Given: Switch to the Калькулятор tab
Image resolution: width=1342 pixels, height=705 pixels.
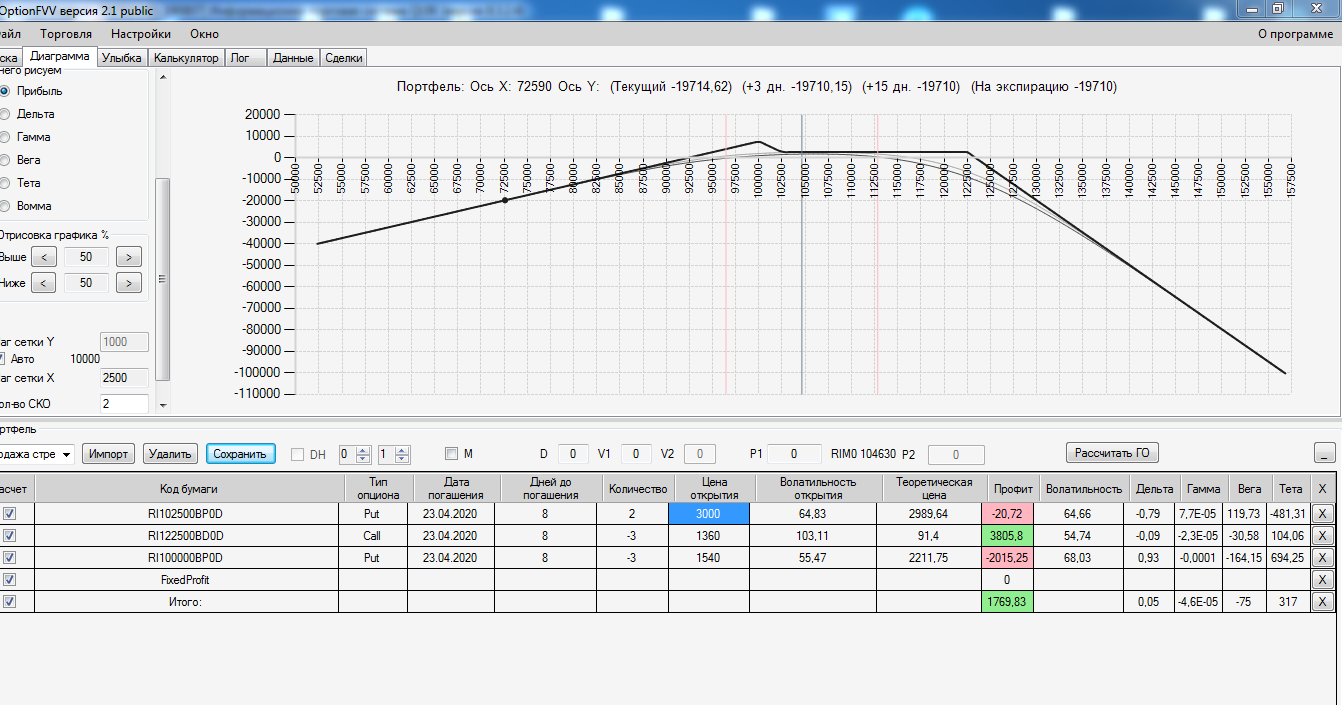Looking at the screenshot, I should coord(186,58).
